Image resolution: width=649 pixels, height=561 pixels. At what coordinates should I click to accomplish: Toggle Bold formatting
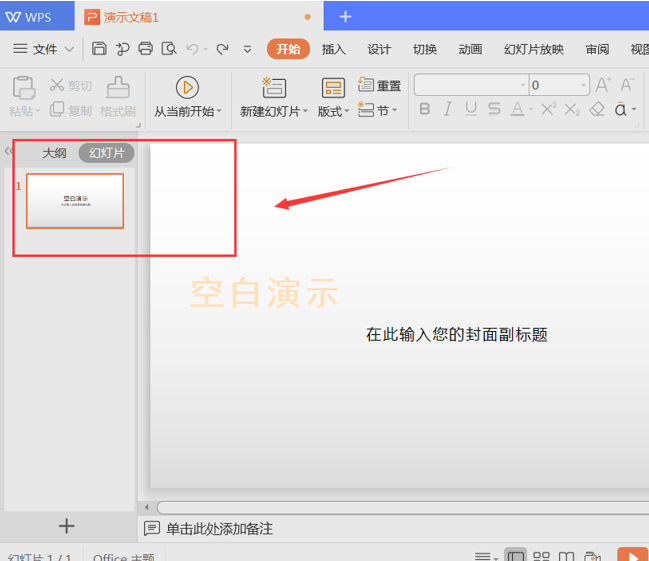click(x=425, y=109)
